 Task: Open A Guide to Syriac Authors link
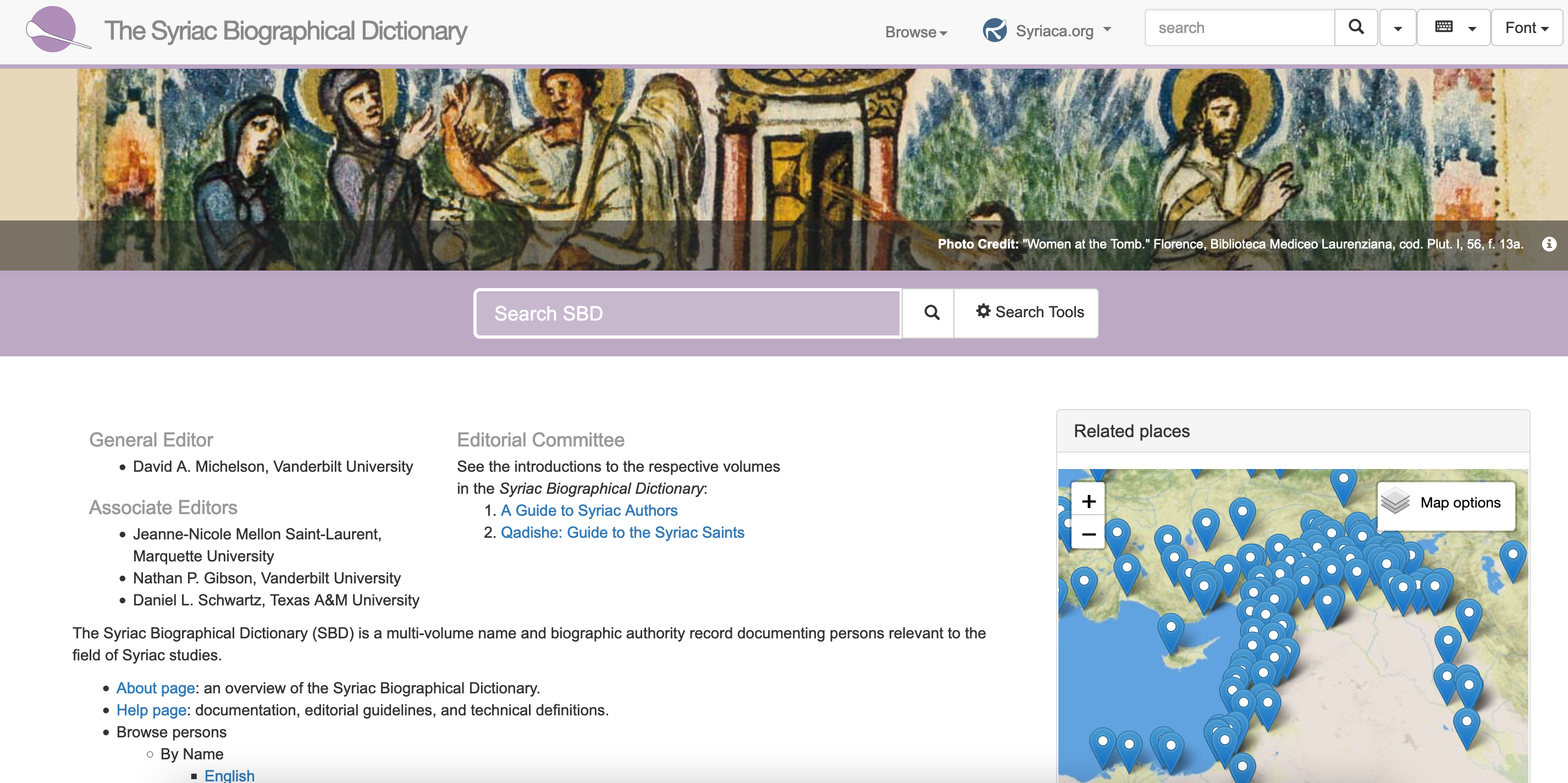589,510
